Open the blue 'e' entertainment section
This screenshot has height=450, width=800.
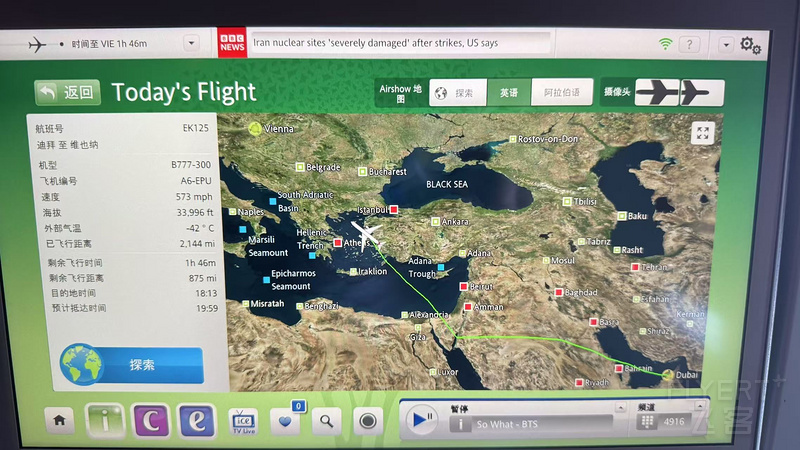[x=197, y=421]
